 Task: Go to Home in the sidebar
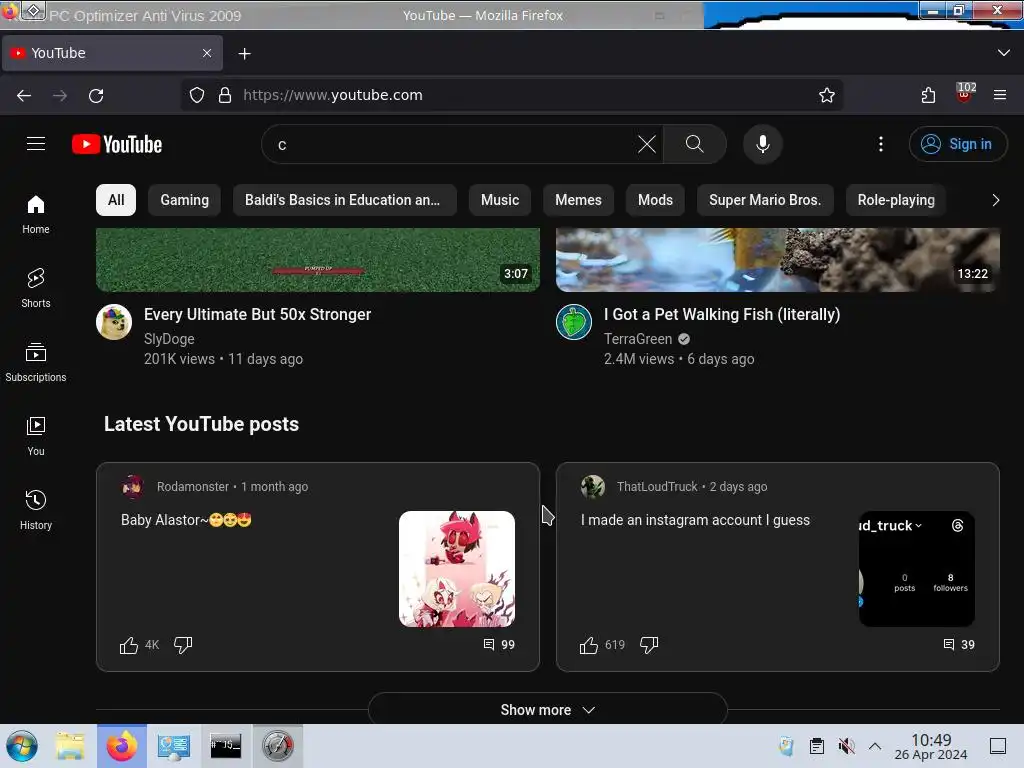click(x=36, y=215)
